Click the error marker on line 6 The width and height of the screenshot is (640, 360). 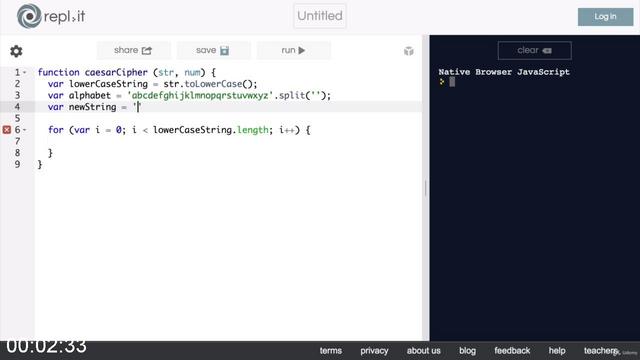7,130
